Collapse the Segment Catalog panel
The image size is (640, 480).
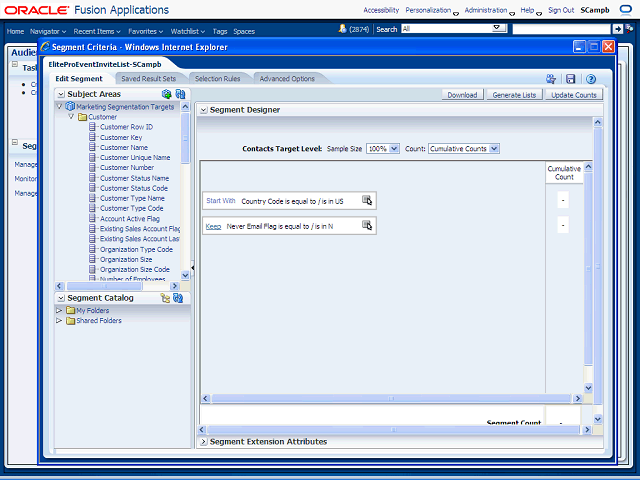coord(61,298)
